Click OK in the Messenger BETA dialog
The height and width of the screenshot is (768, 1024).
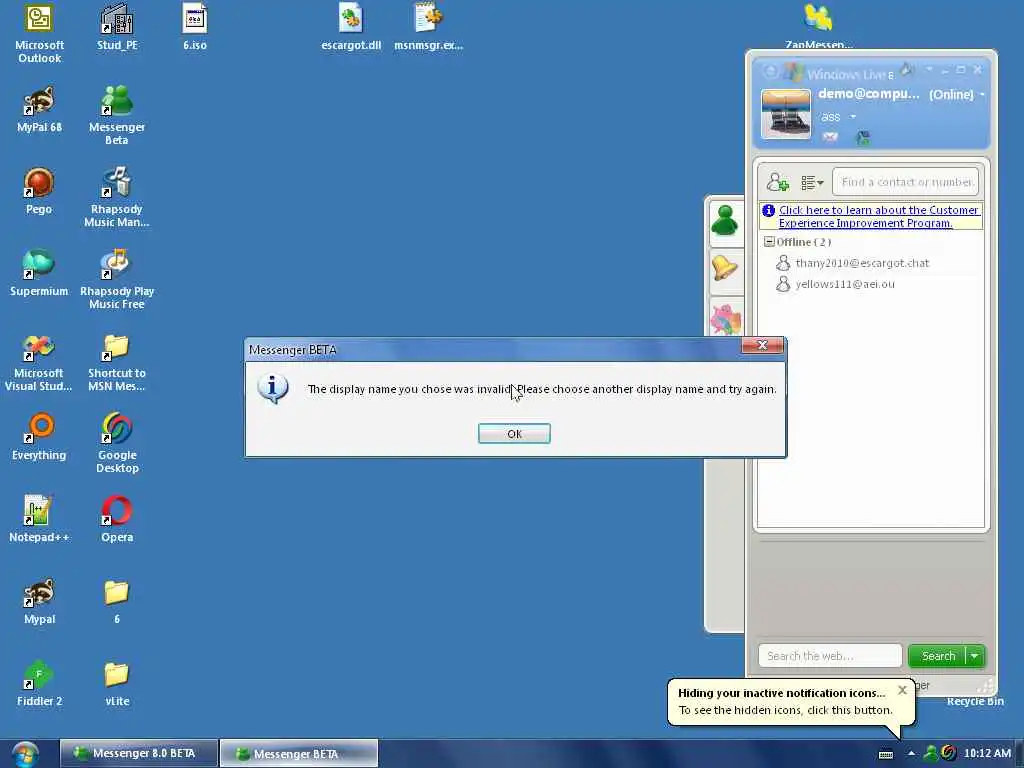tap(514, 434)
